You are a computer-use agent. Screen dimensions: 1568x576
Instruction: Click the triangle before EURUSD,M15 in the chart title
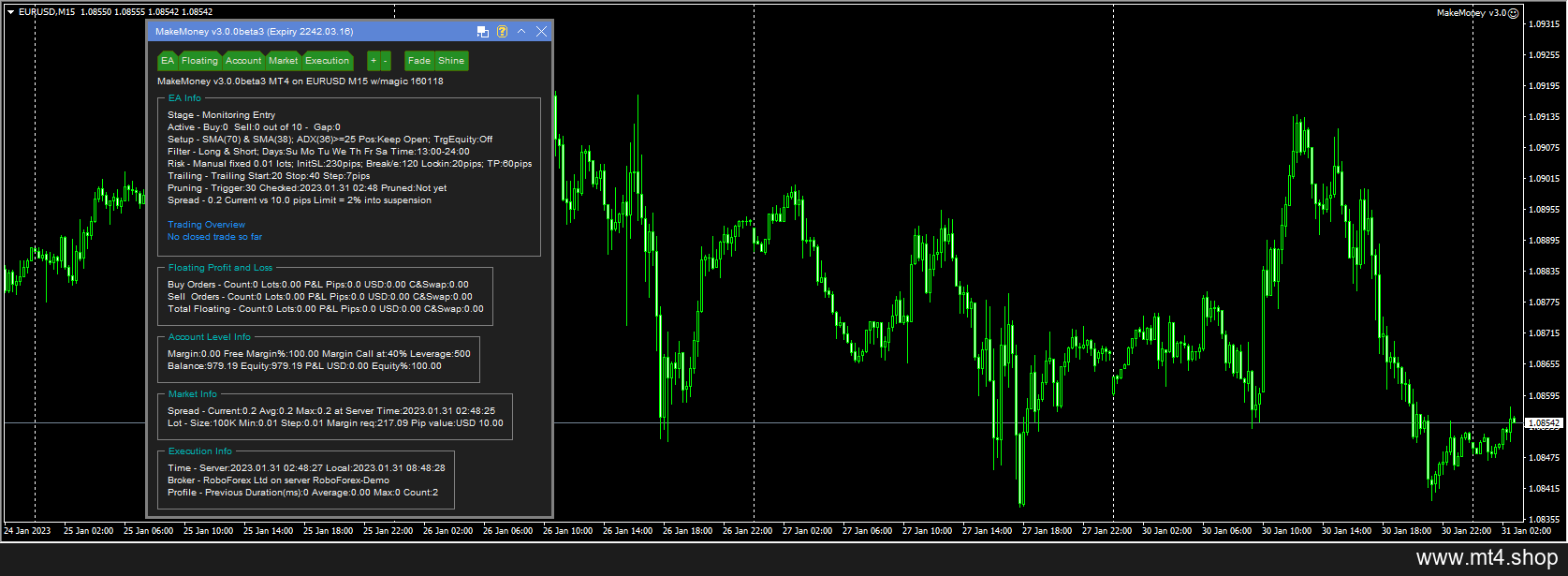point(10,12)
